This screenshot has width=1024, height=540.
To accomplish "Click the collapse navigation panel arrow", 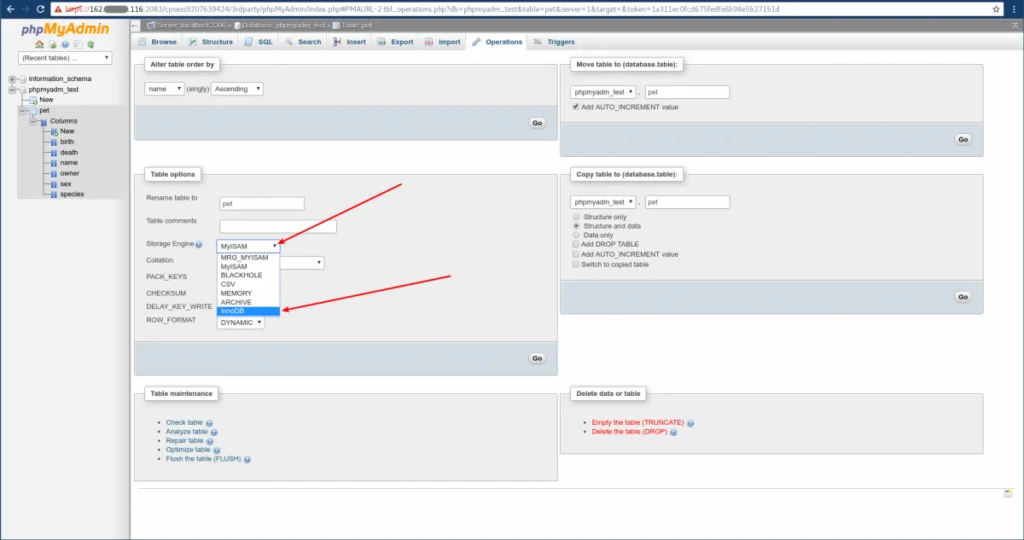I will pyautogui.click(x=135, y=25).
